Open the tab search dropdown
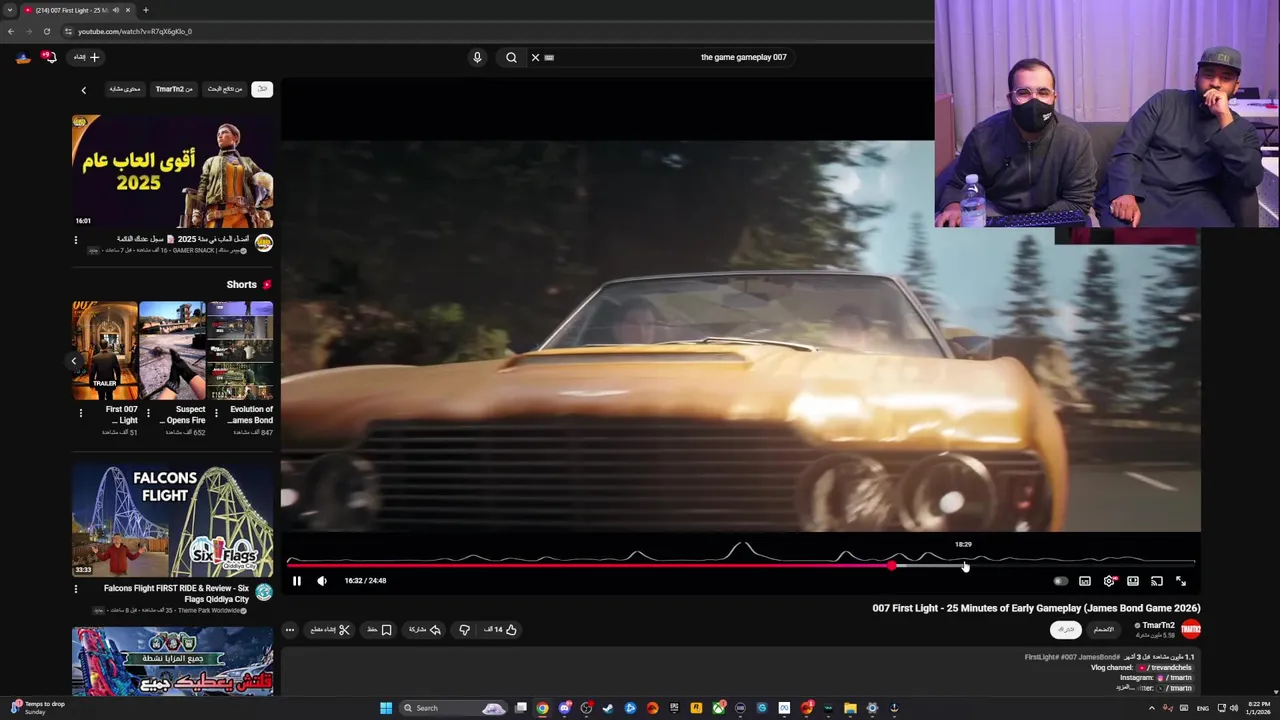 pyautogui.click(x=10, y=10)
